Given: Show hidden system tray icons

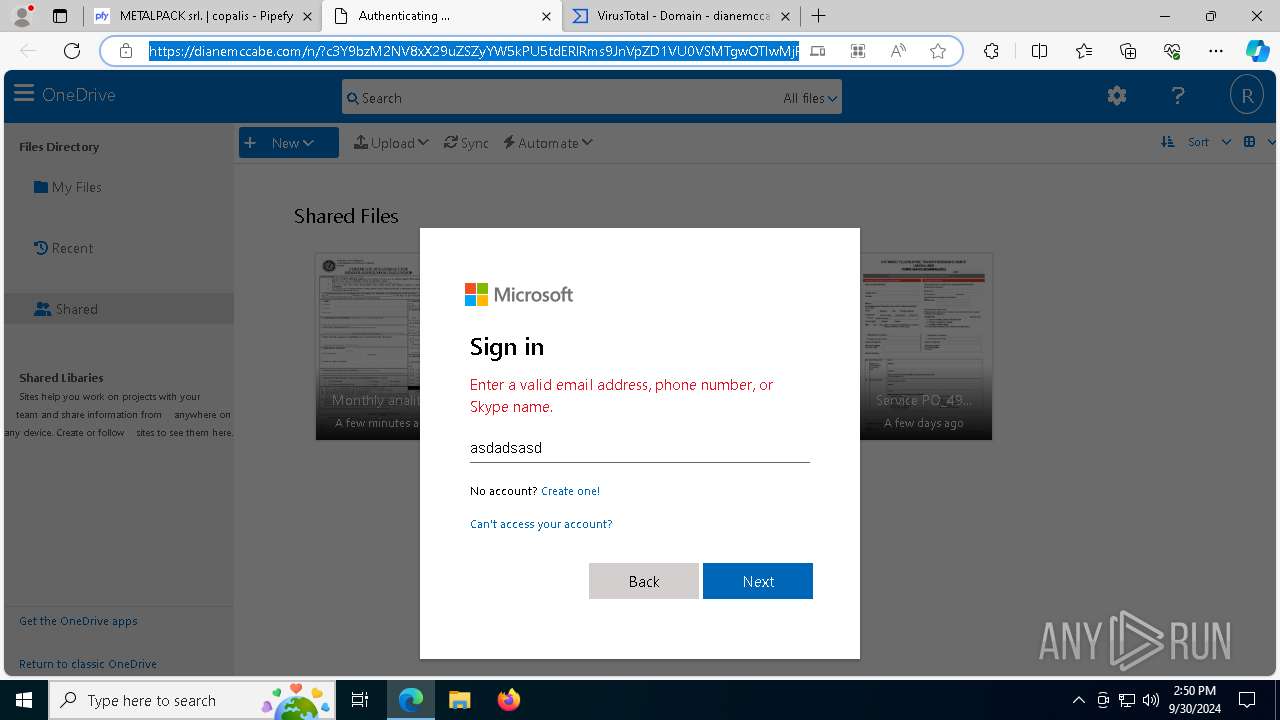Looking at the screenshot, I should pyautogui.click(x=1078, y=700).
